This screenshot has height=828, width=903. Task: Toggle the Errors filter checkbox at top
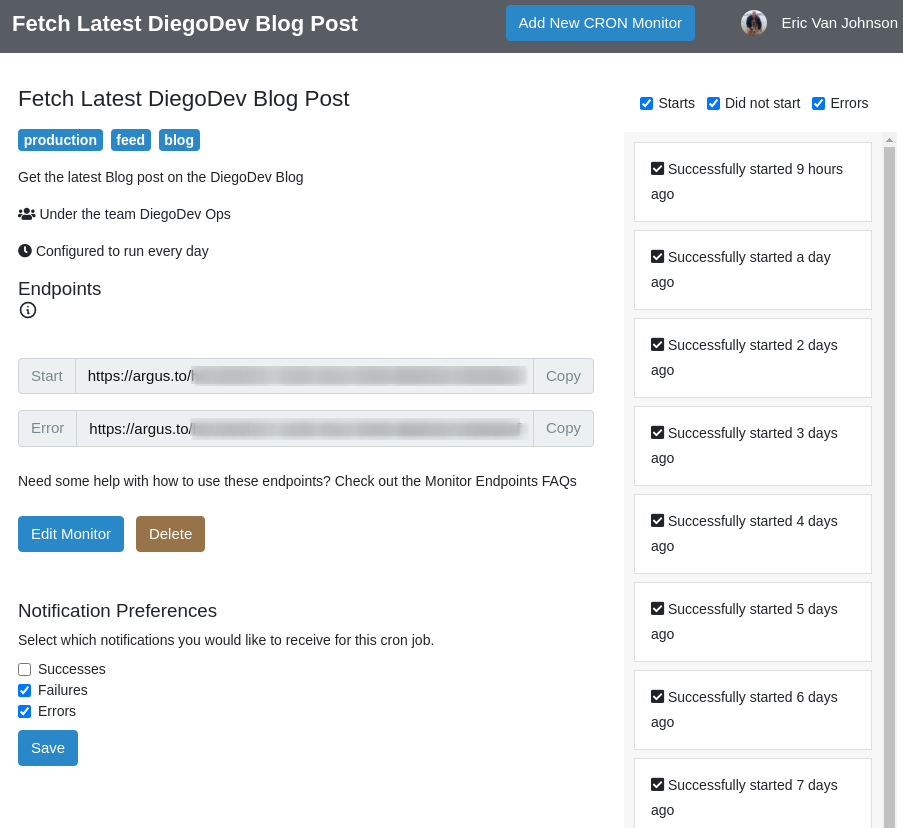[x=818, y=104]
